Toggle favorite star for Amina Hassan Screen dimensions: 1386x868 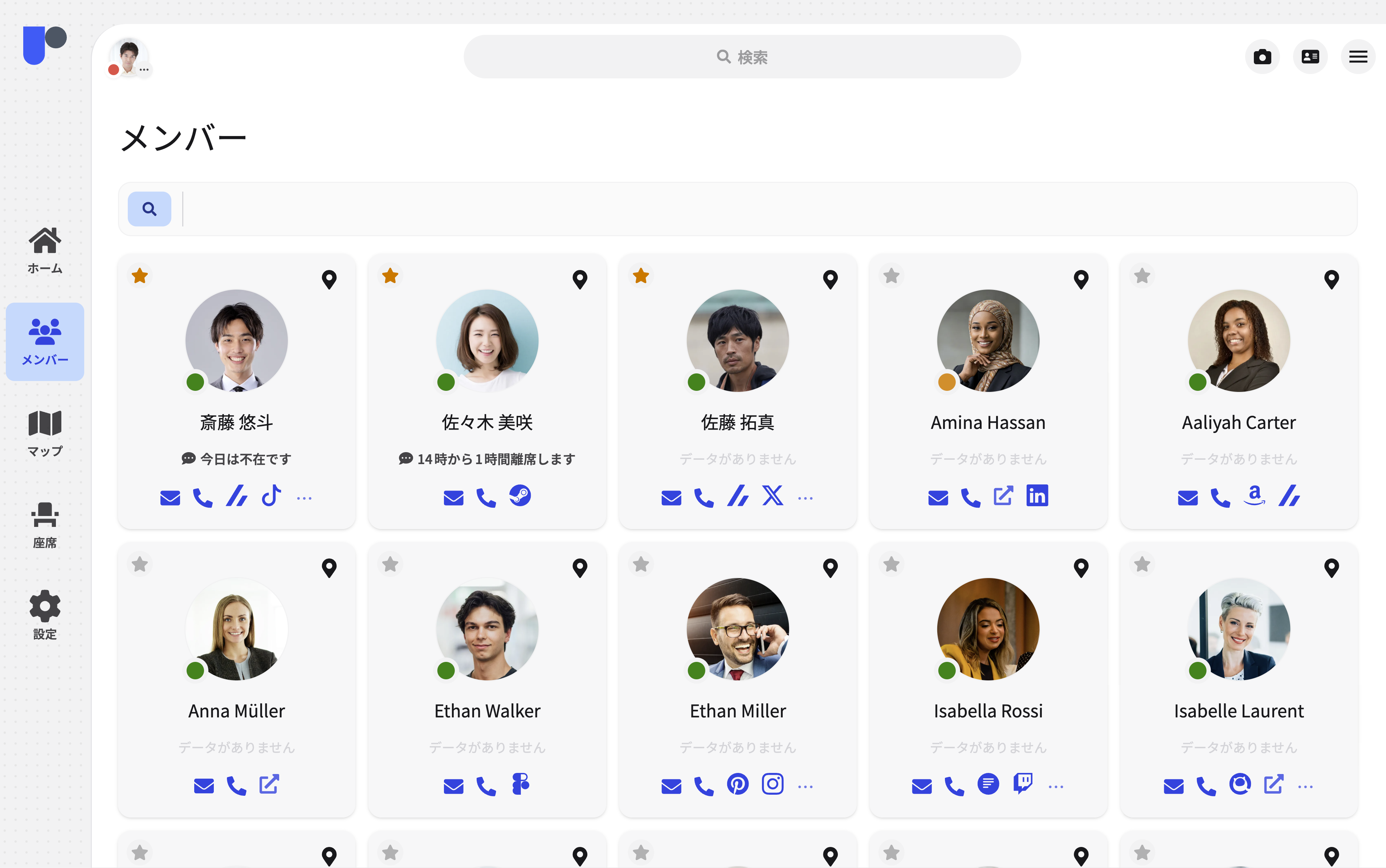point(891,276)
